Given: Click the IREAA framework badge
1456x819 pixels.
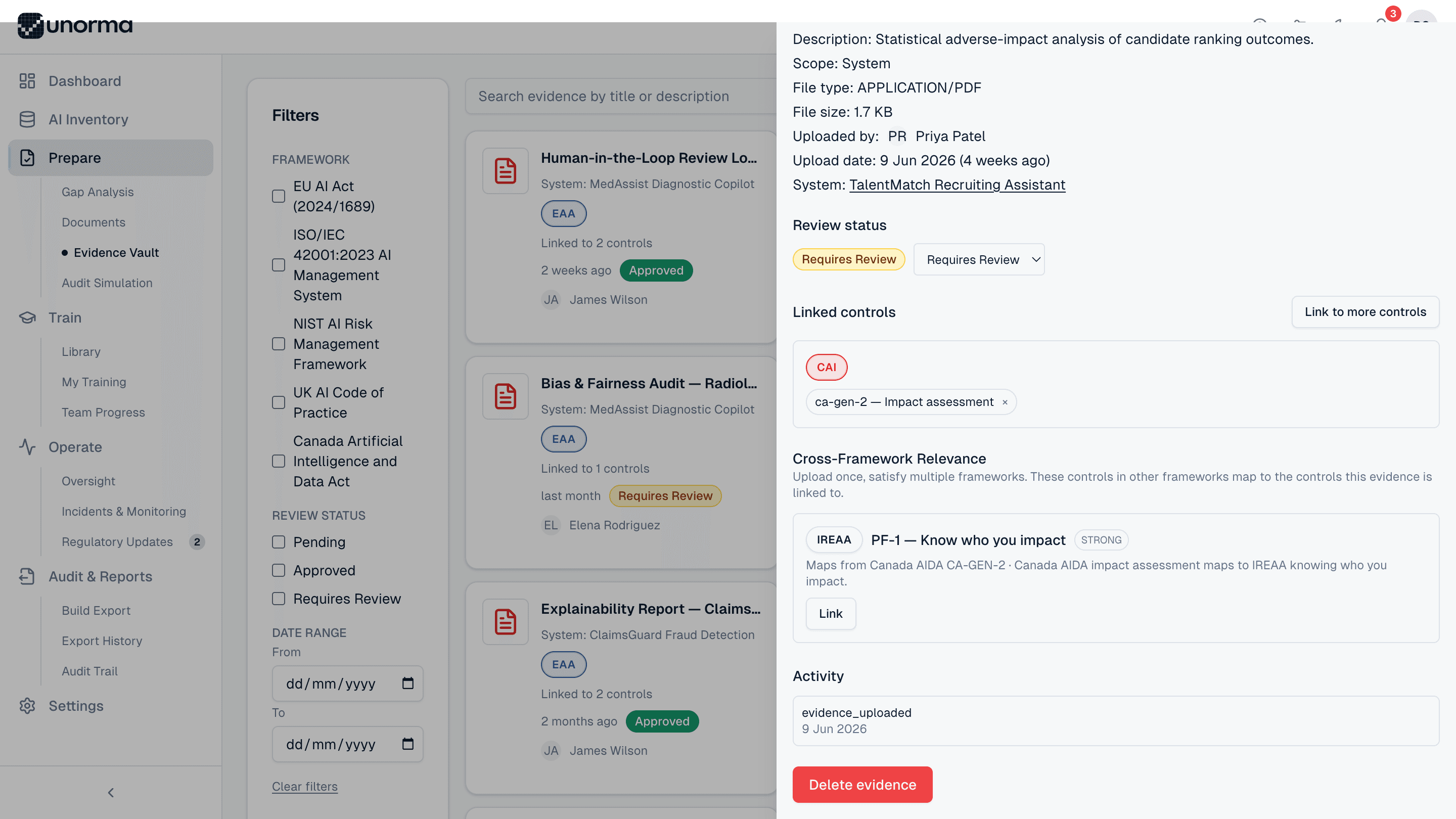Looking at the screenshot, I should click(834, 540).
